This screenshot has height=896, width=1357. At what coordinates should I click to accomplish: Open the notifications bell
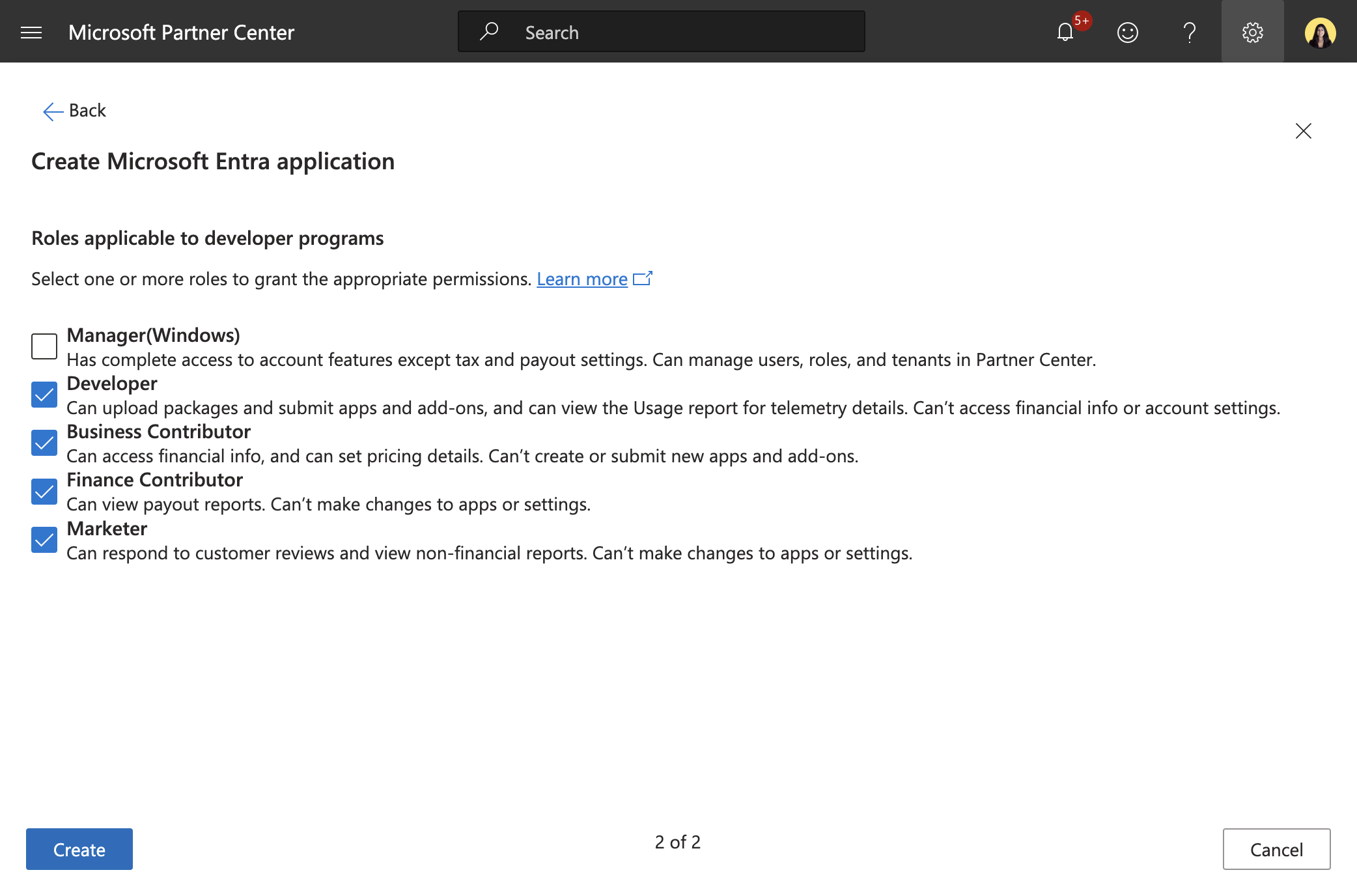click(x=1065, y=32)
